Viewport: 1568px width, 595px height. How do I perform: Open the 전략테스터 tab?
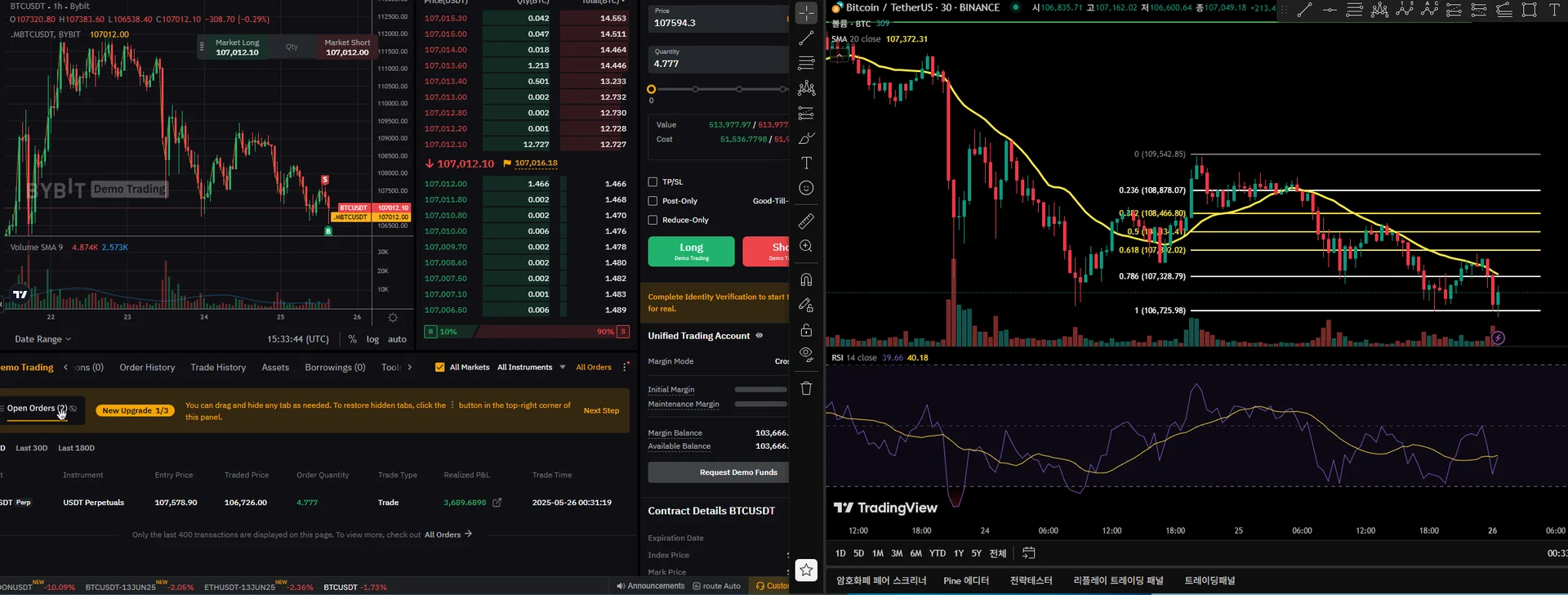(x=1031, y=581)
